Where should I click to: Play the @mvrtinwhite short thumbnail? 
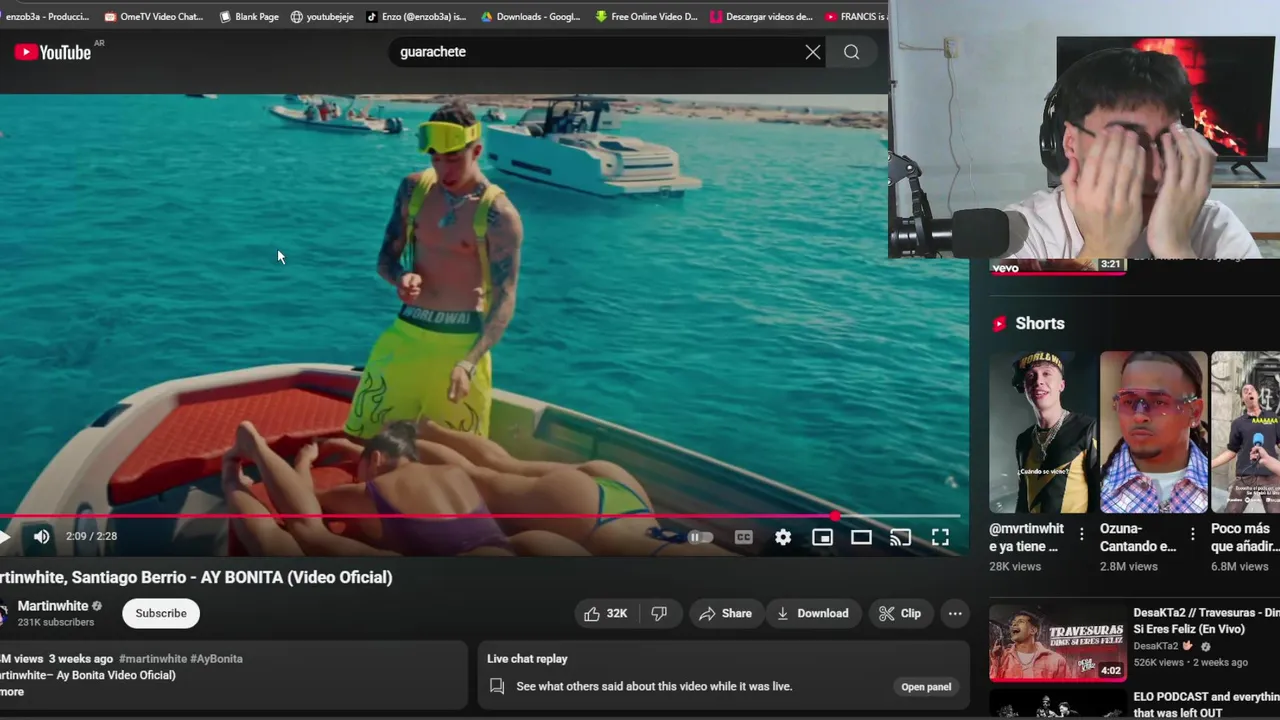1043,432
